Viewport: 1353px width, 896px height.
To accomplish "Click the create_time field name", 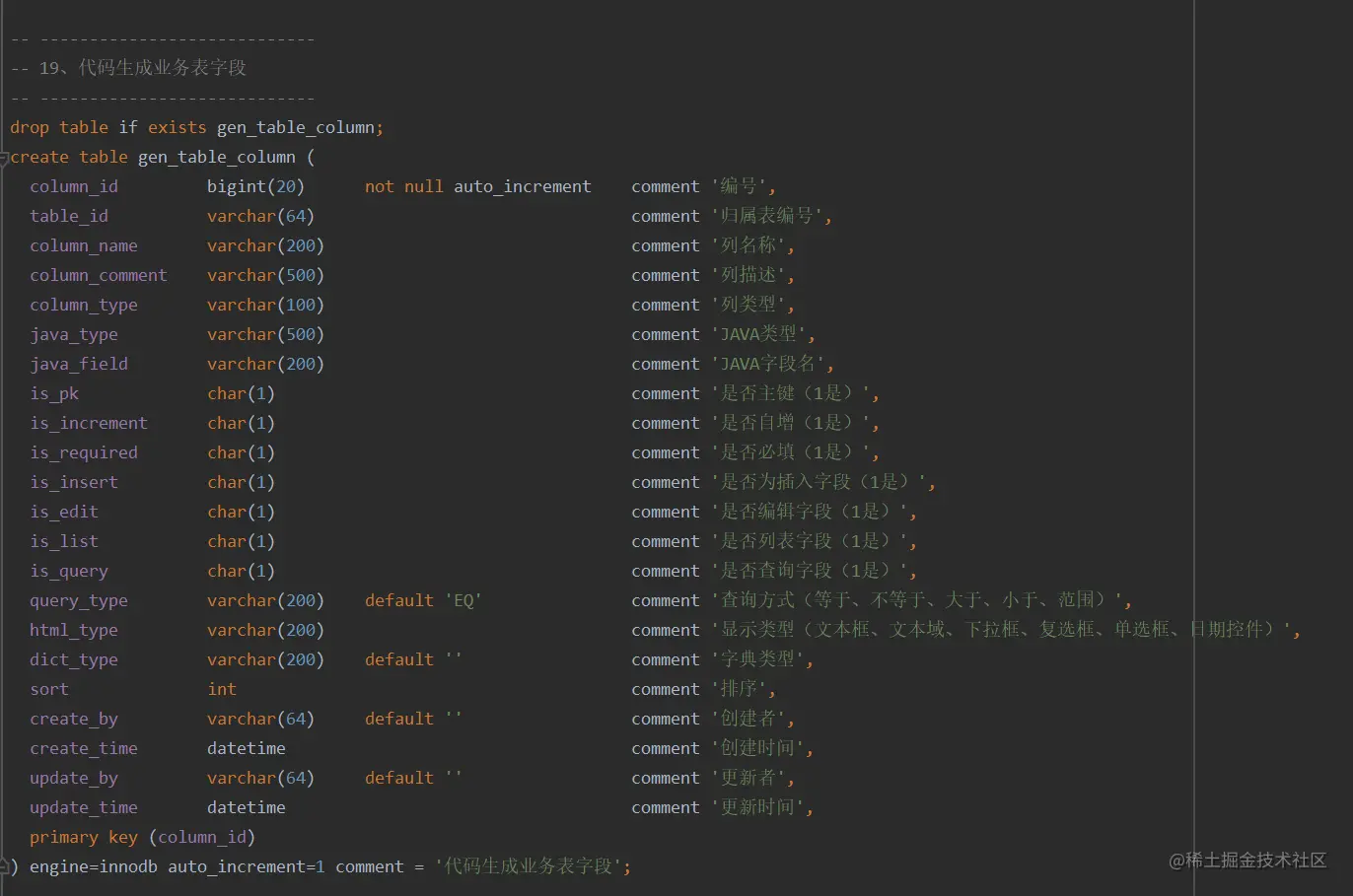I will tap(84, 749).
